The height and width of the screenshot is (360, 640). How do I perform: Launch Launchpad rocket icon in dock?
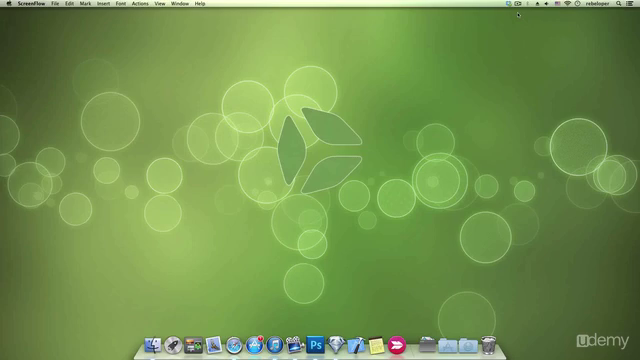(x=173, y=345)
